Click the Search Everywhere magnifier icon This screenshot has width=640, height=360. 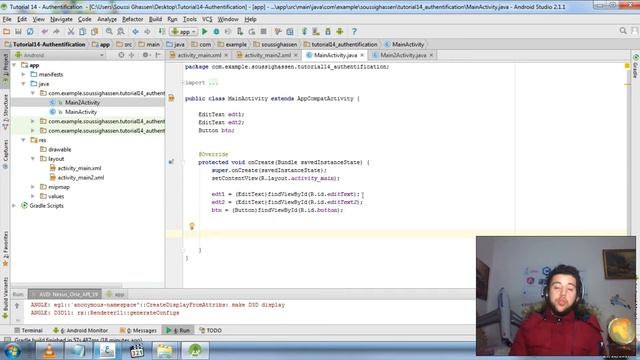click(623, 31)
